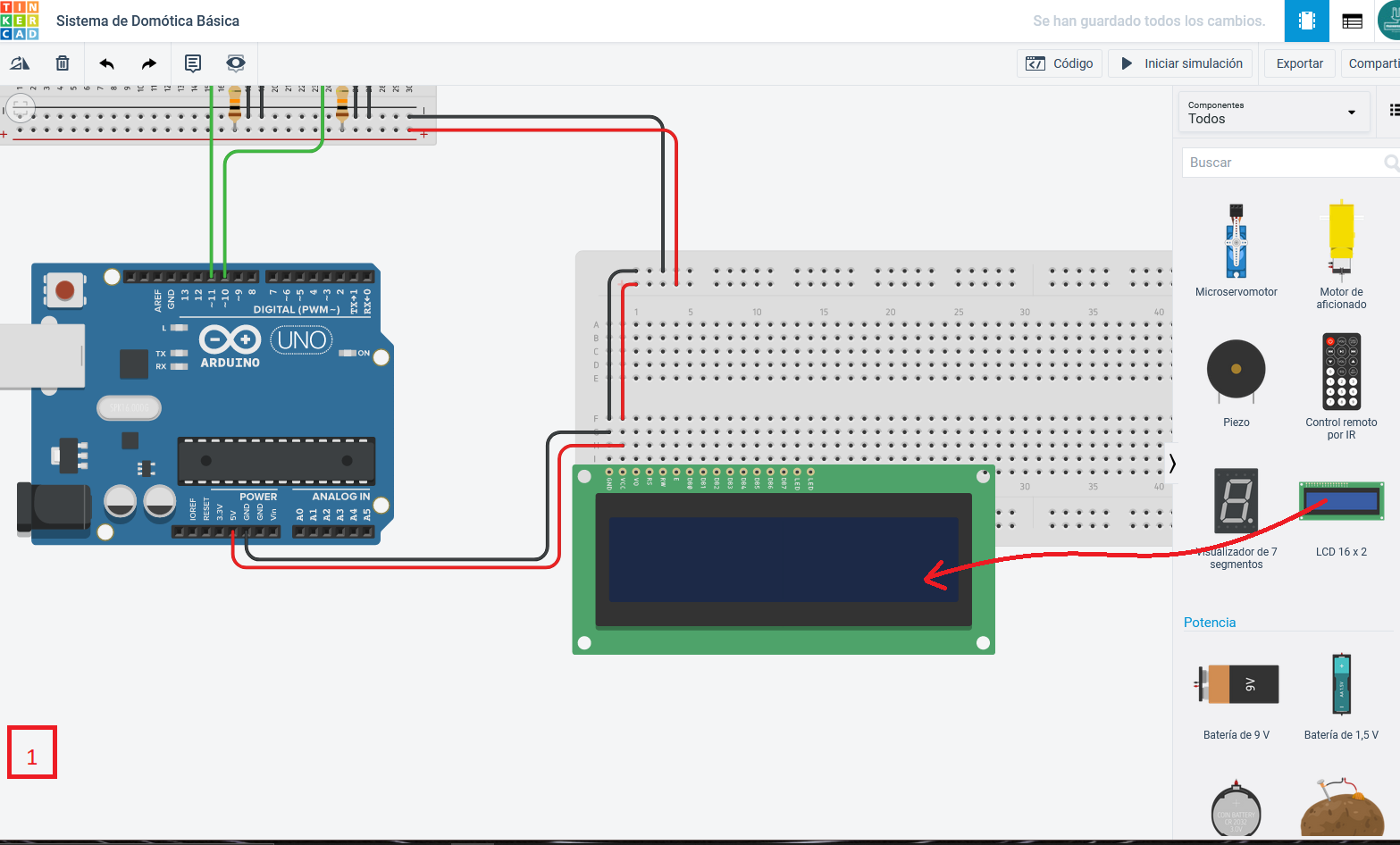Switch to the circuit chip view icon
This screenshot has height=845, width=1400.
tap(1306, 21)
